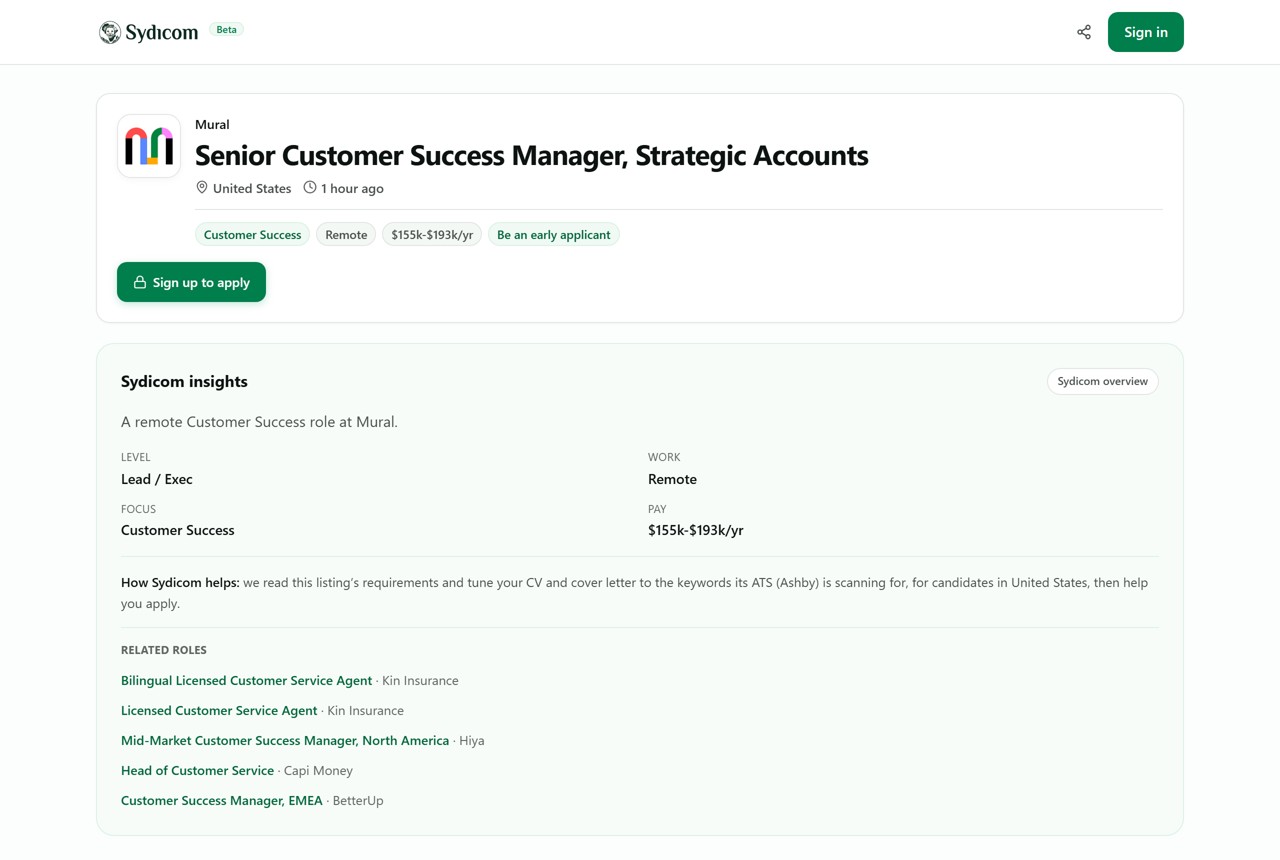Click the How Sydicom helps text
This screenshot has width=1280, height=860.
(x=180, y=582)
